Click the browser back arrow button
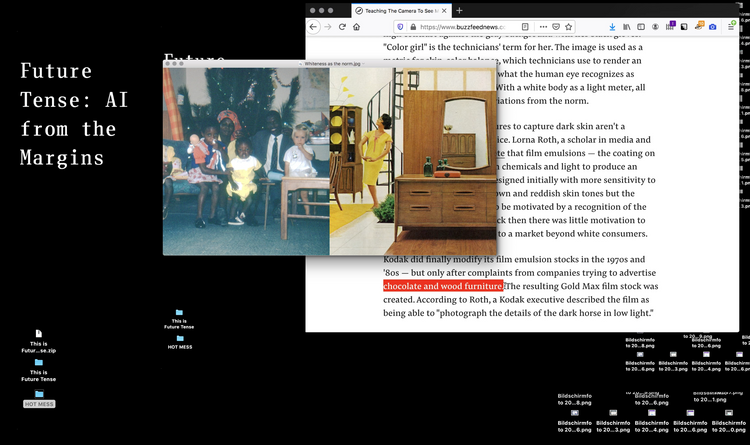The image size is (750, 445). pyautogui.click(x=313, y=26)
